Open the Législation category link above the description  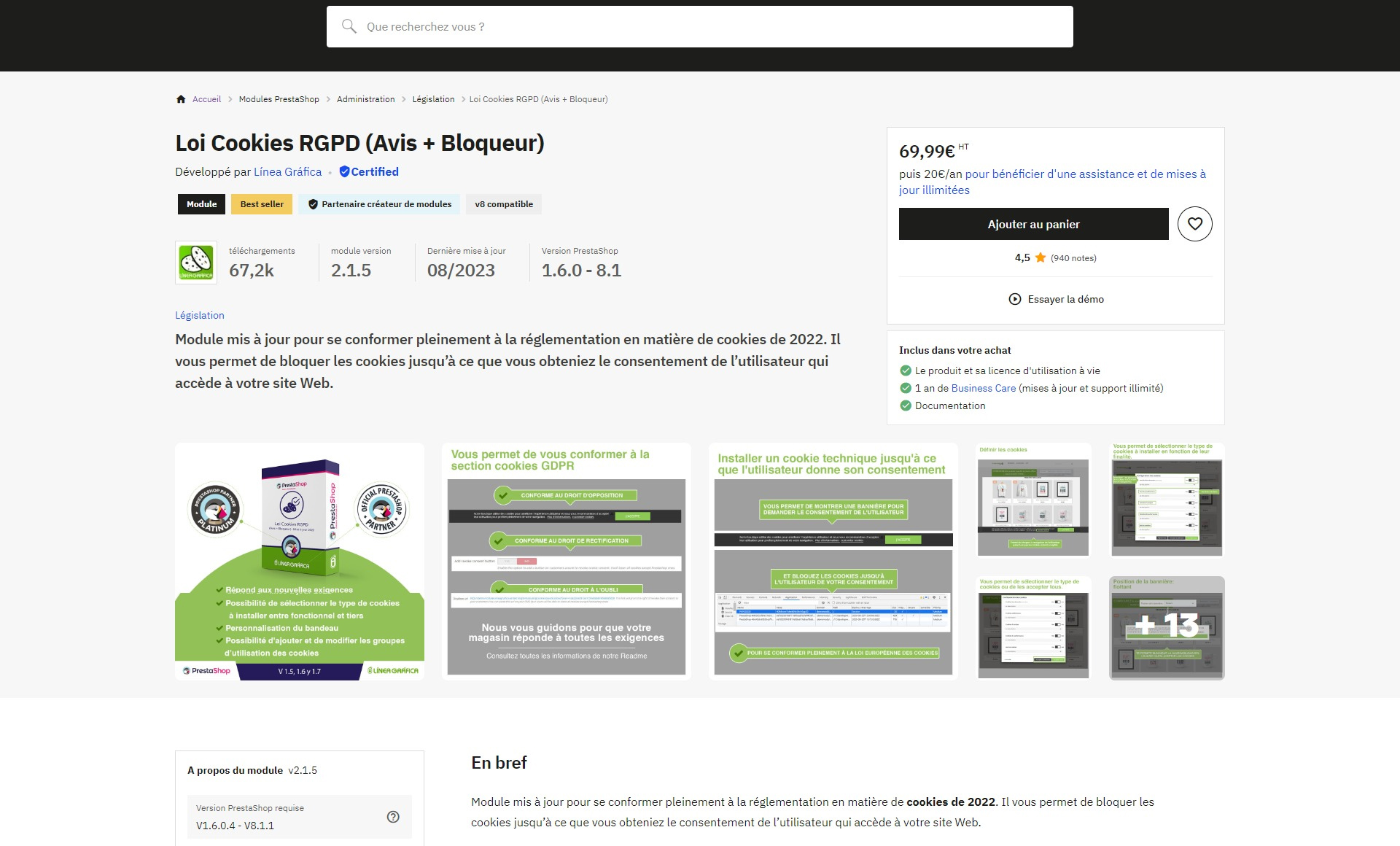pyautogui.click(x=199, y=315)
